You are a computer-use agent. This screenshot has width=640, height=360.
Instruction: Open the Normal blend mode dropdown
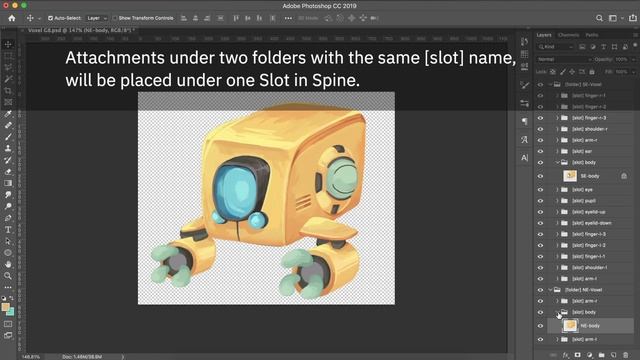click(x=564, y=60)
